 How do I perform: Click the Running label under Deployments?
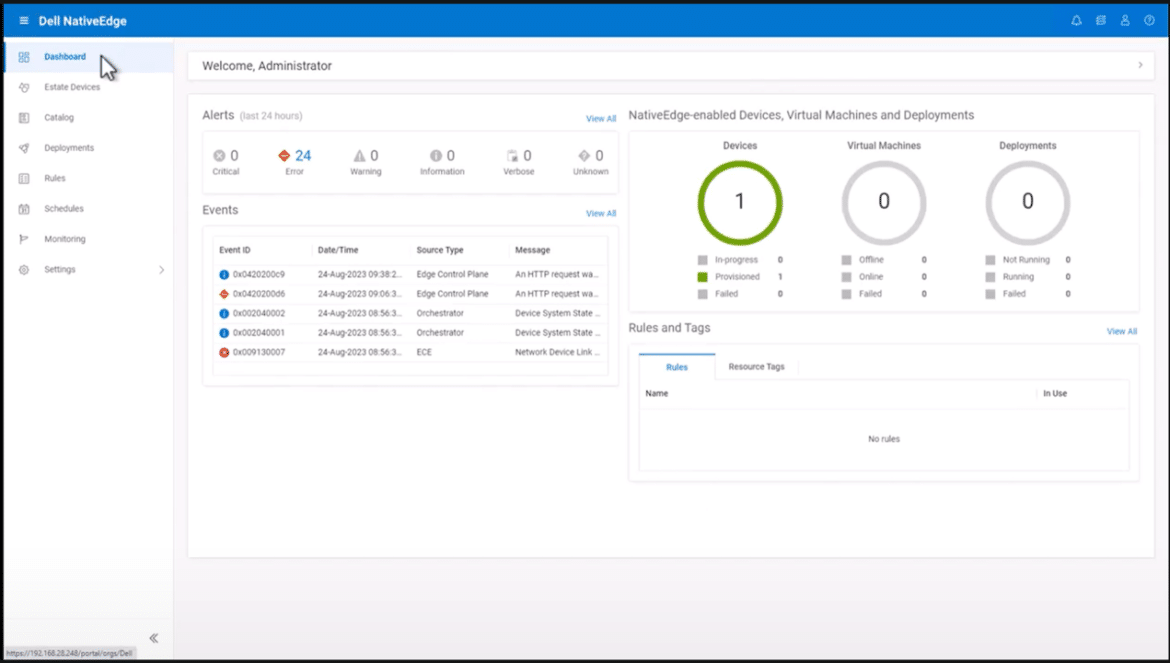pos(1019,277)
